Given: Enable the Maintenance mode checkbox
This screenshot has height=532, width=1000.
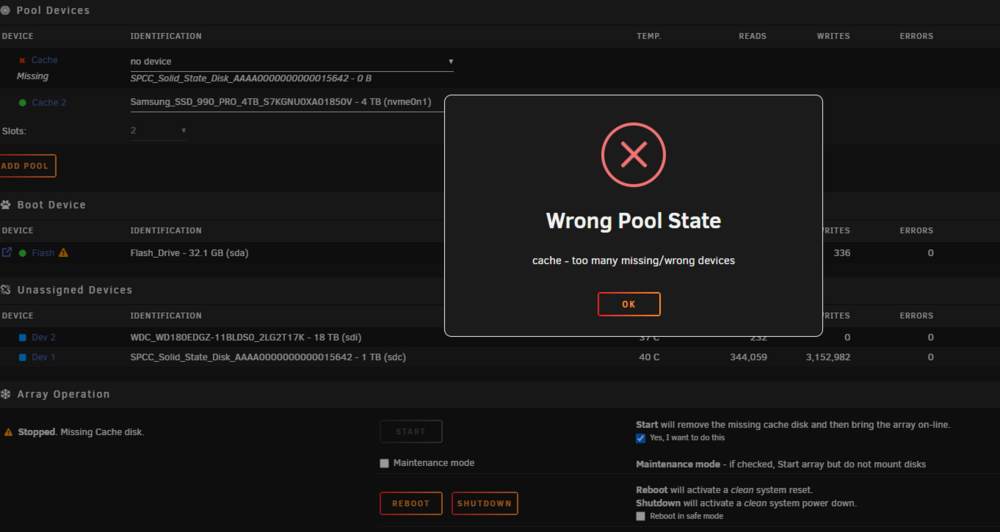Looking at the screenshot, I should [384, 463].
